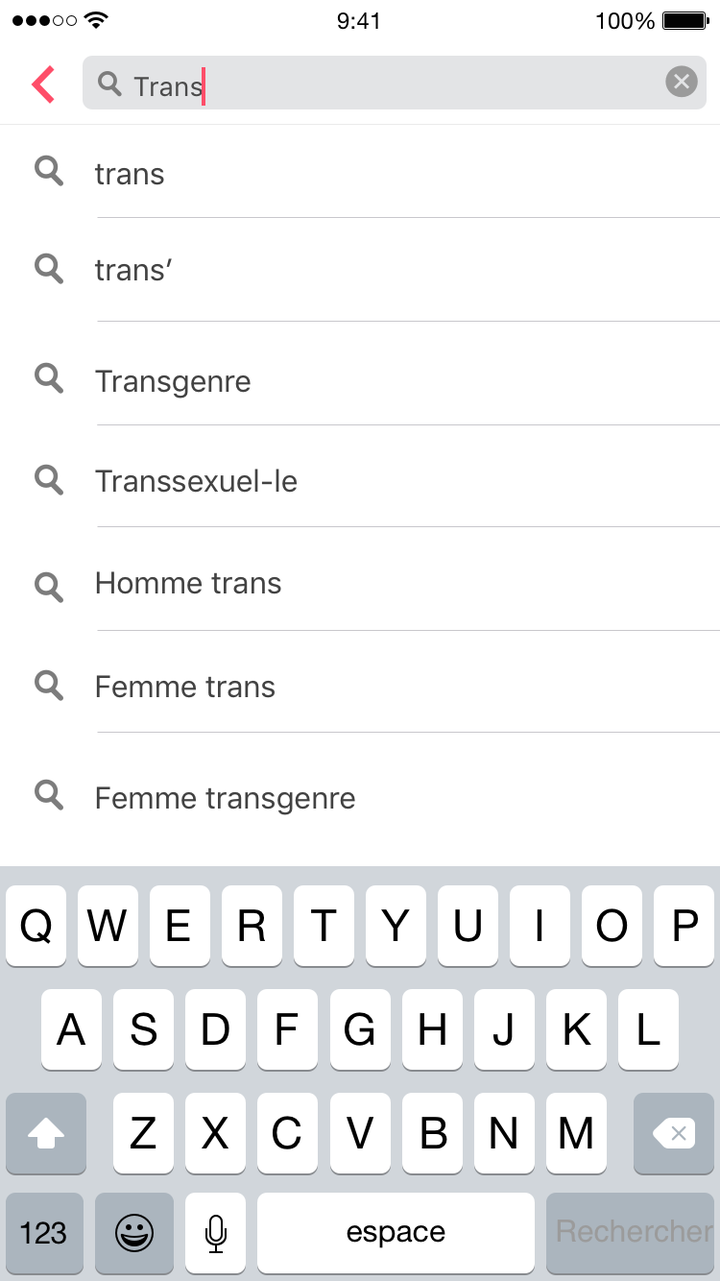Image resolution: width=720 pixels, height=1281 pixels.
Task: Tap the Rechercher key
Action: pos(634,1233)
